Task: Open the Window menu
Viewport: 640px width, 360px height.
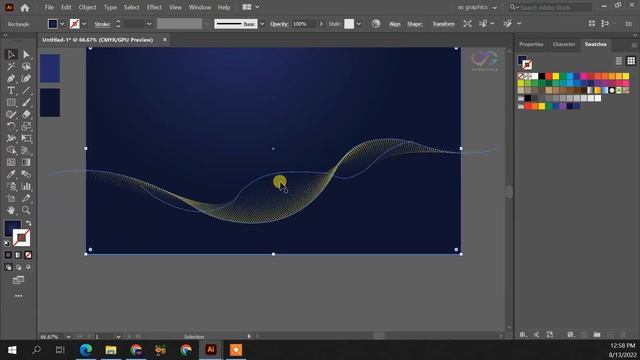Action: tap(200, 7)
